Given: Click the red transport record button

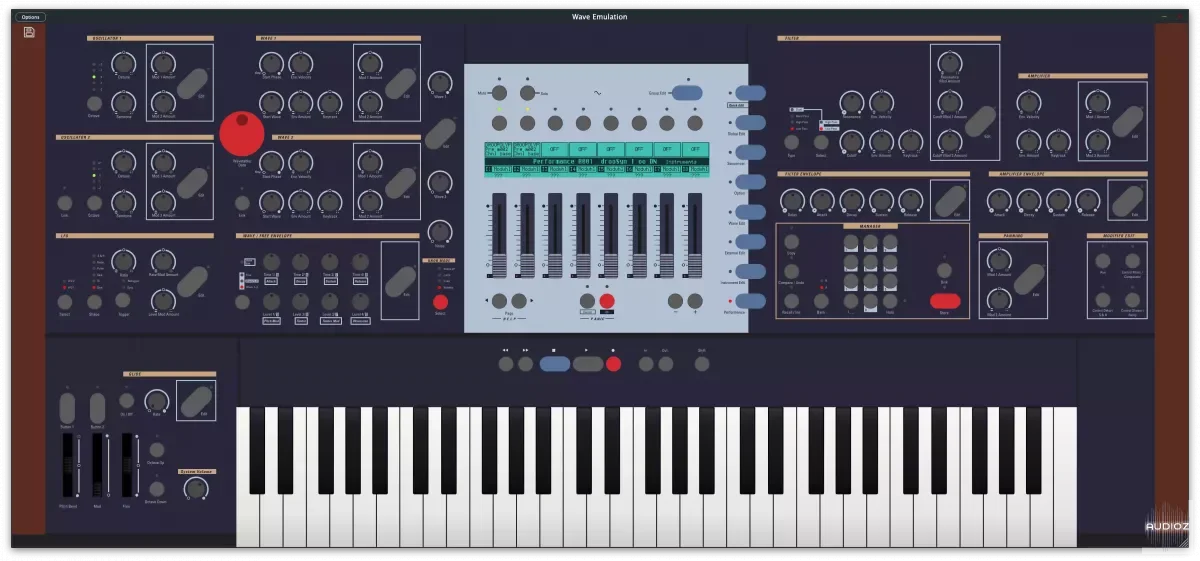Looking at the screenshot, I should tap(613, 364).
